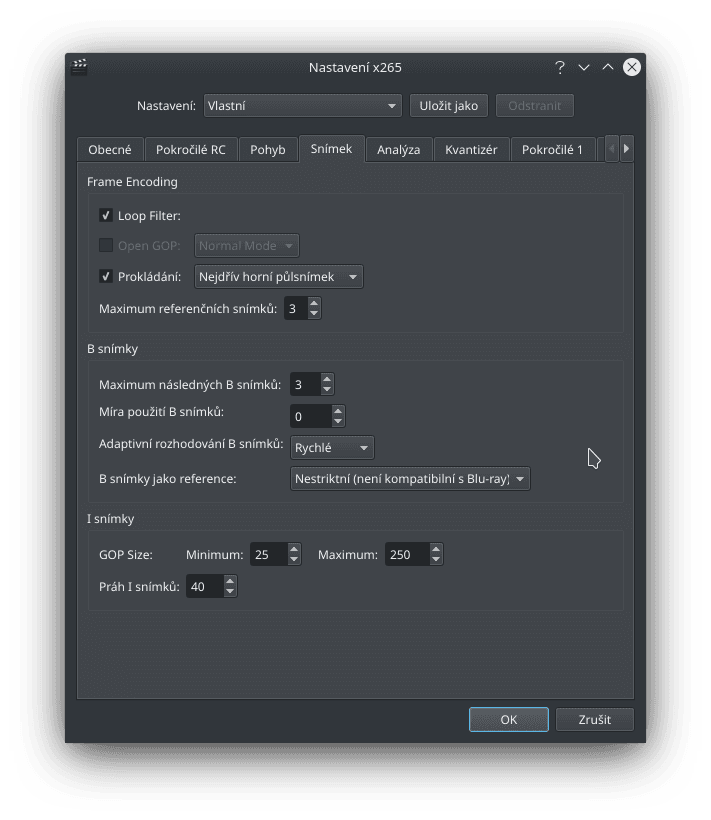Open the Rychlé adaptive B-frames dropdown
711x820 pixels.
(332, 448)
